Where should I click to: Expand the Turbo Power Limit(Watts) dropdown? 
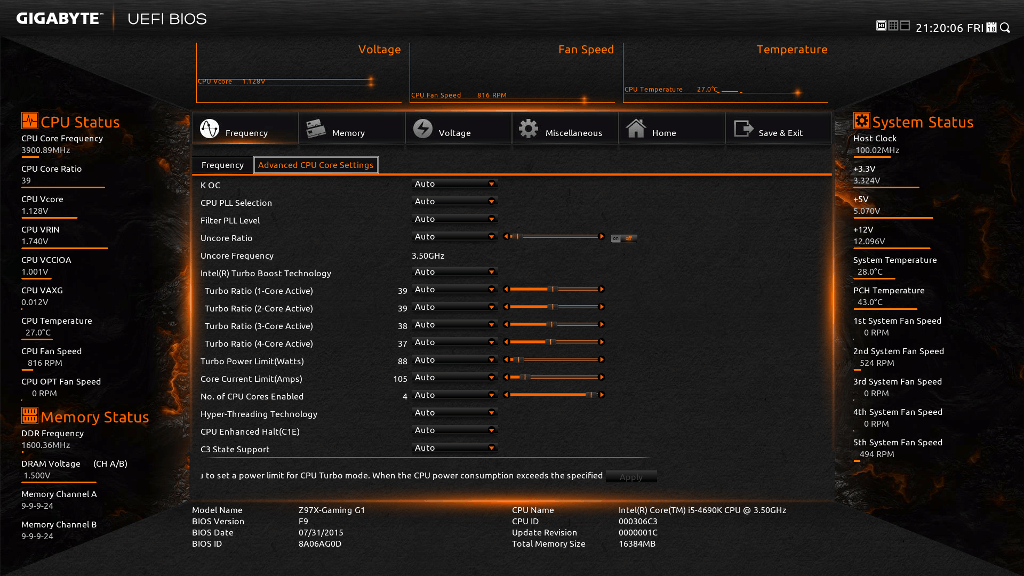(455, 360)
